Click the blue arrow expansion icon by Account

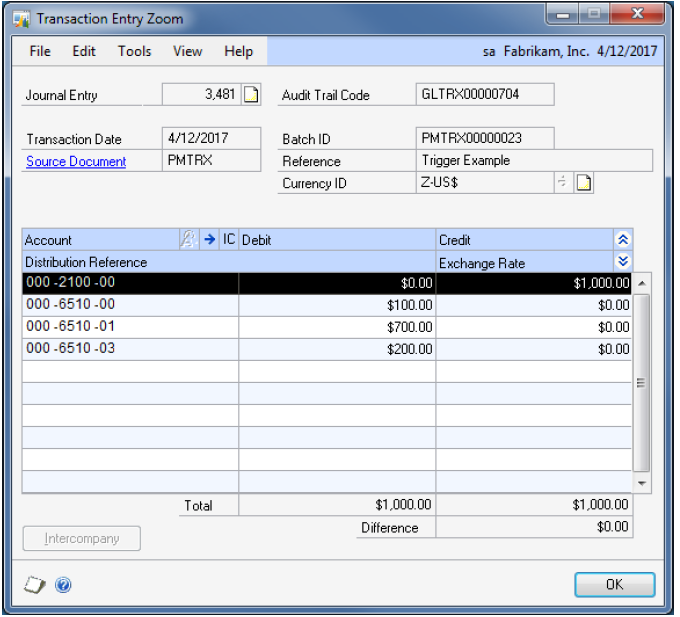point(209,240)
